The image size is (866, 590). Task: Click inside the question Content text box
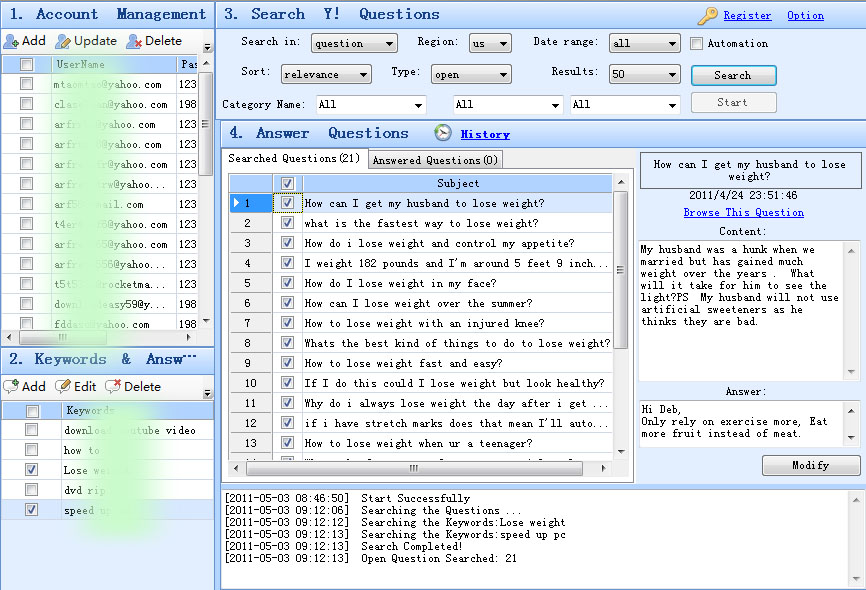pyautogui.click(x=743, y=310)
